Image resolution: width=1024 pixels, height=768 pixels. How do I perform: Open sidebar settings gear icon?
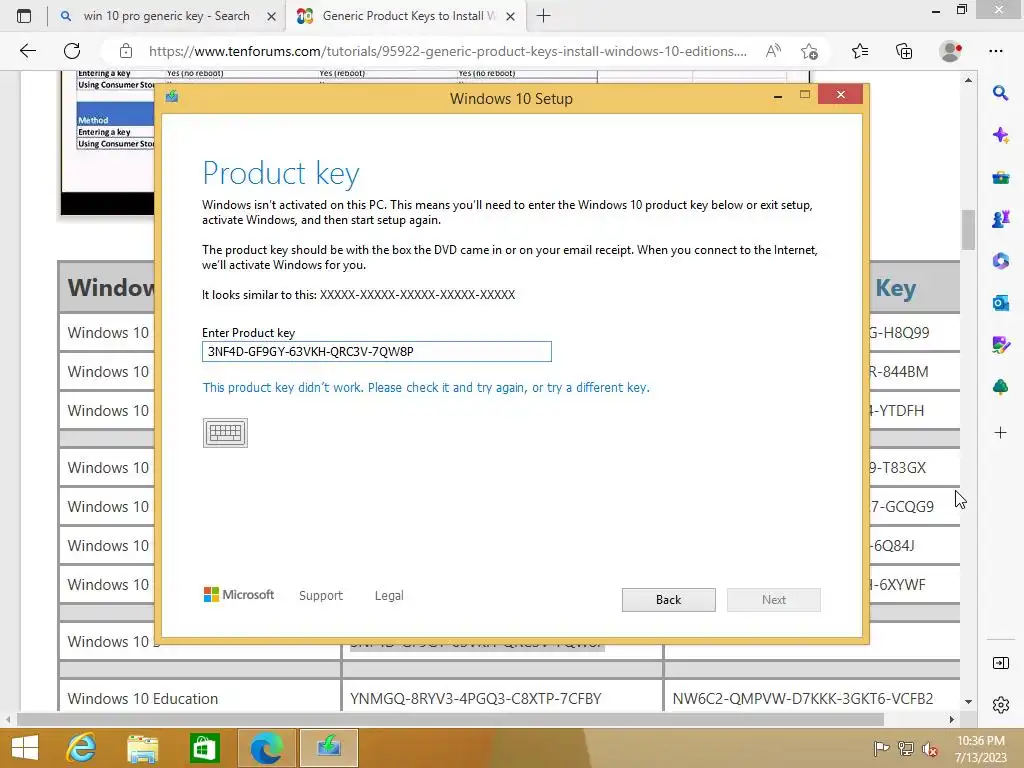pyautogui.click(x=1000, y=705)
